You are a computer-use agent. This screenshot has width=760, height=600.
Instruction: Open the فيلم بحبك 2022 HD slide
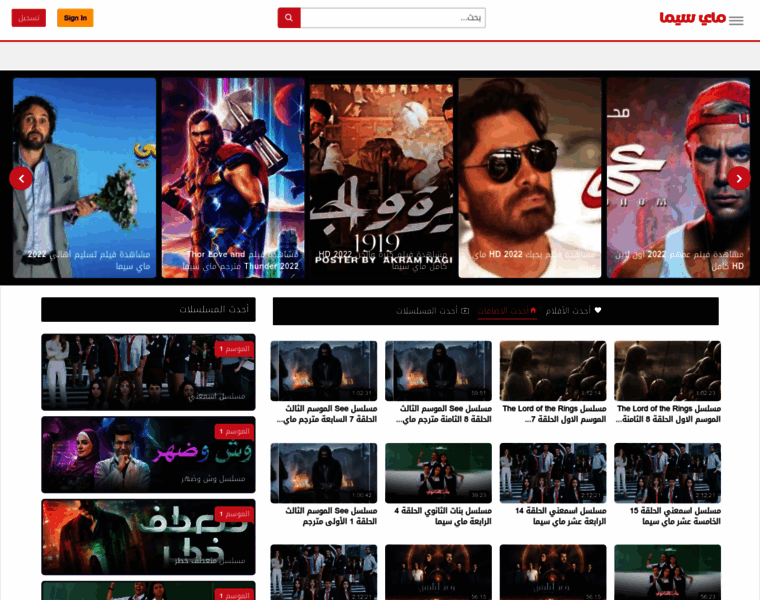point(530,178)
